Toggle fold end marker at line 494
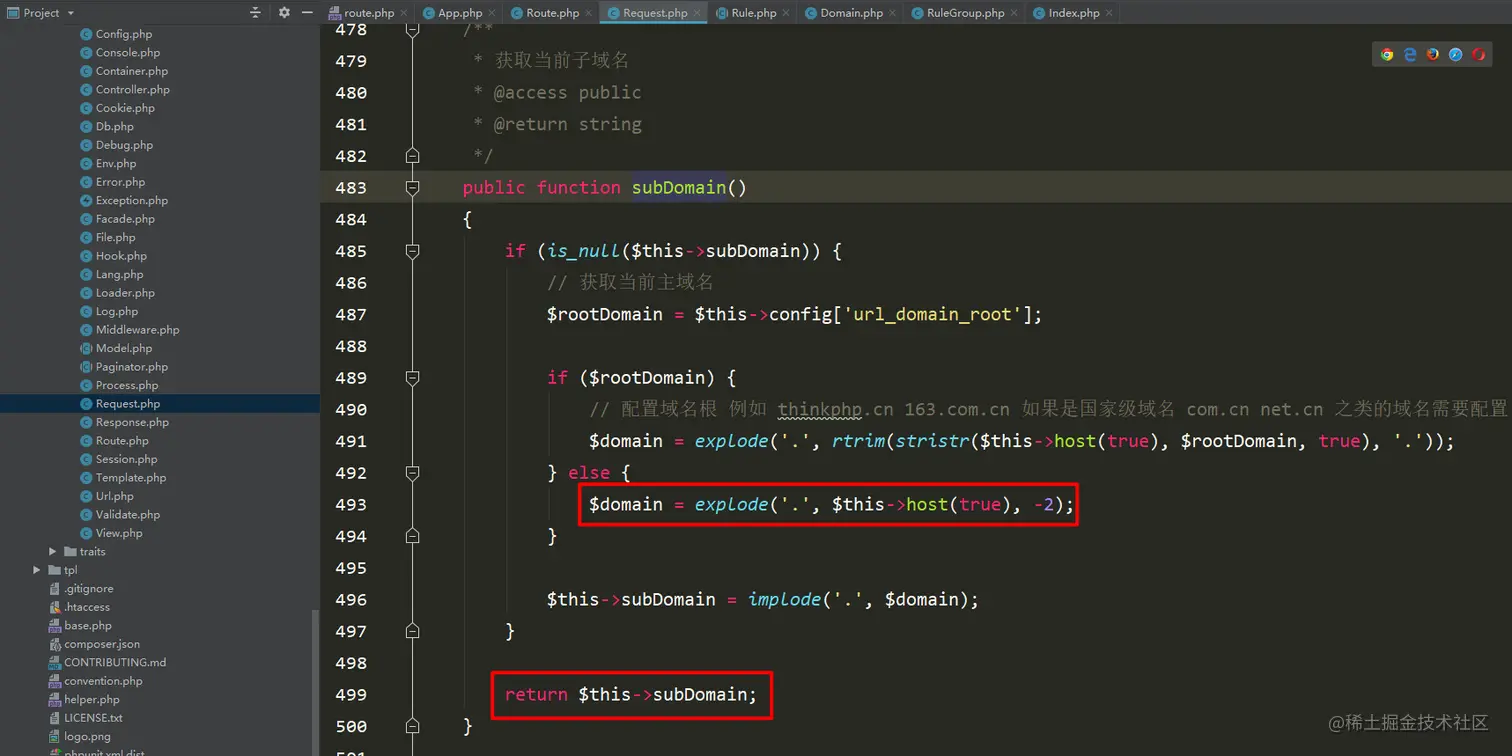 412,536
